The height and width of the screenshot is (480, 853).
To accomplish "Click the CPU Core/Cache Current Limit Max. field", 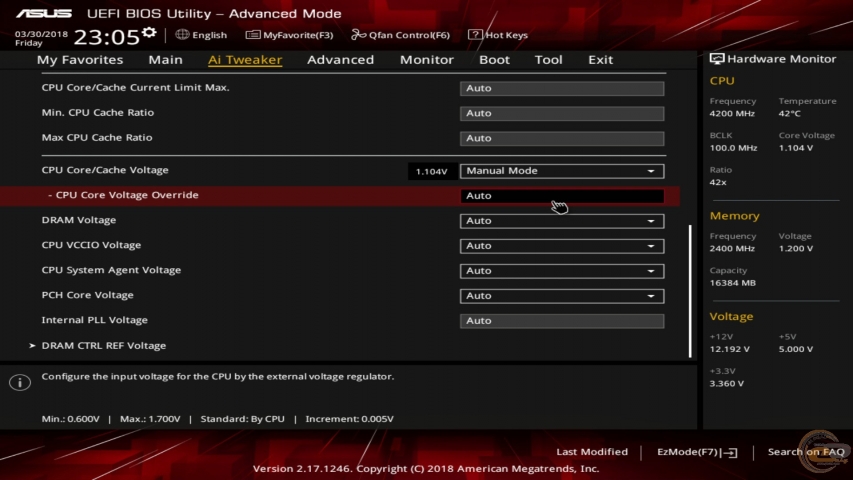I will (562, 88).
